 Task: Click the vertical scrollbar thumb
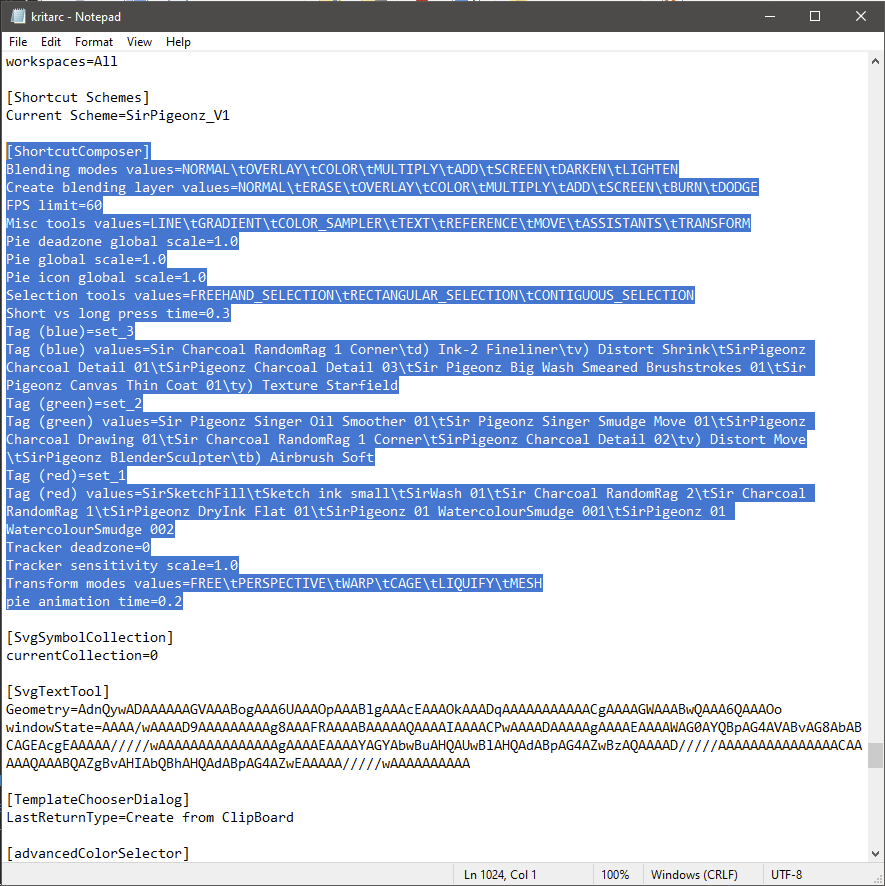tap(875, 755)
